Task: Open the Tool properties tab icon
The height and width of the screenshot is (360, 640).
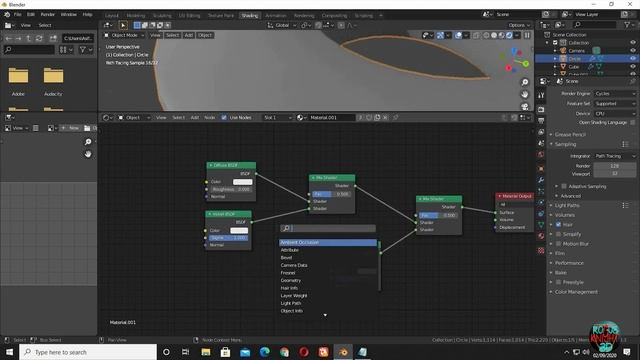Action: point(541,95)
